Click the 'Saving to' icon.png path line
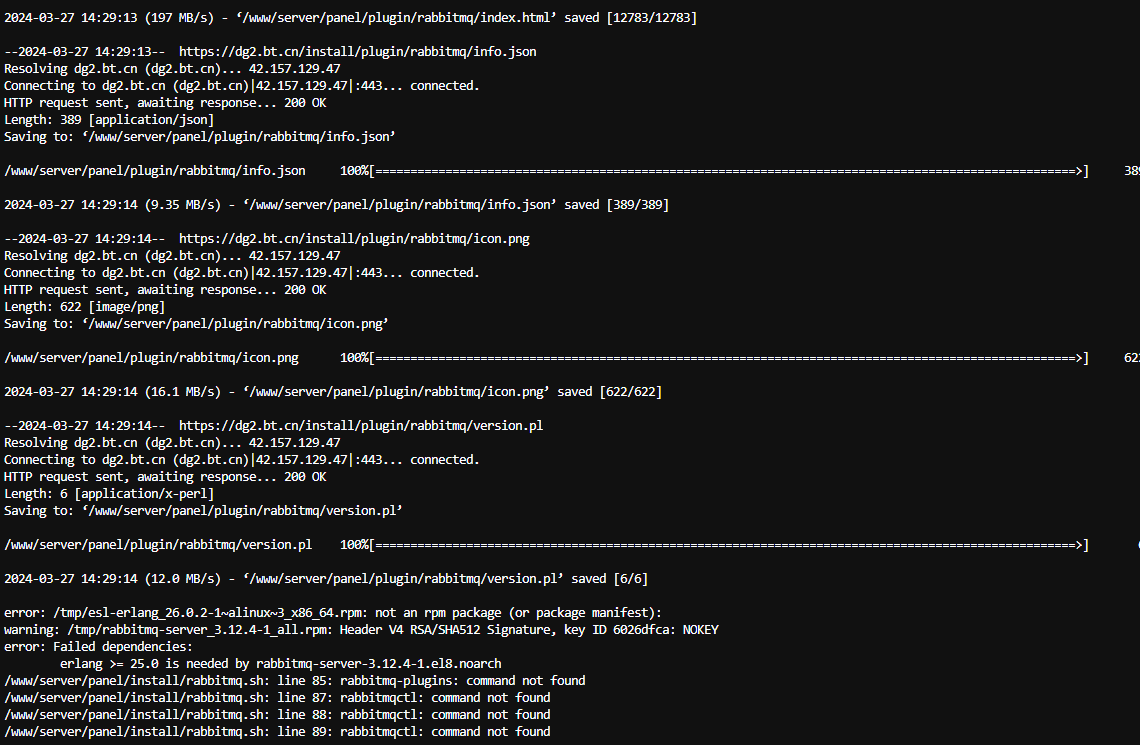This screenshot has height=745, width=1140. click(196, 323)
